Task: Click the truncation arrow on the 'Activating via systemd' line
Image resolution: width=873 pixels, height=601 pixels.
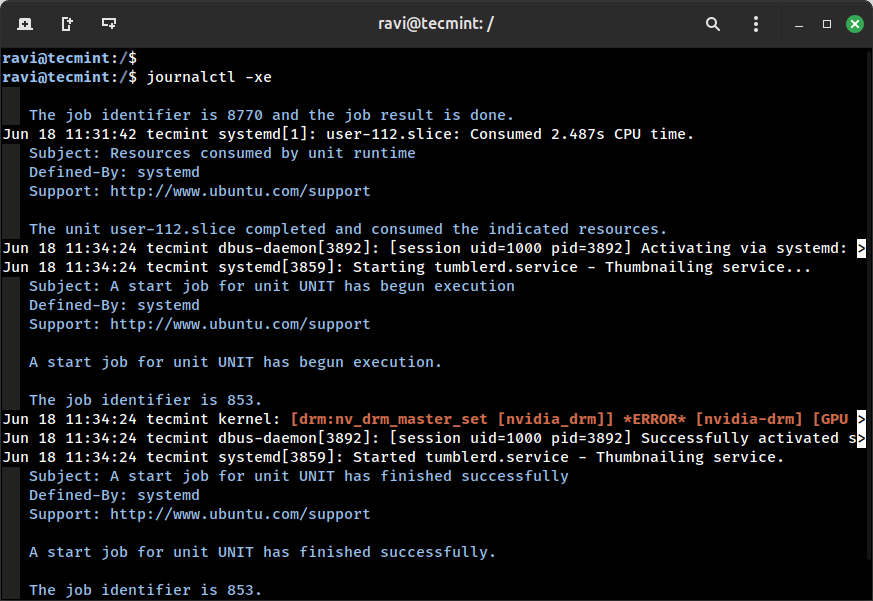Action: click(x=861, y=248)
